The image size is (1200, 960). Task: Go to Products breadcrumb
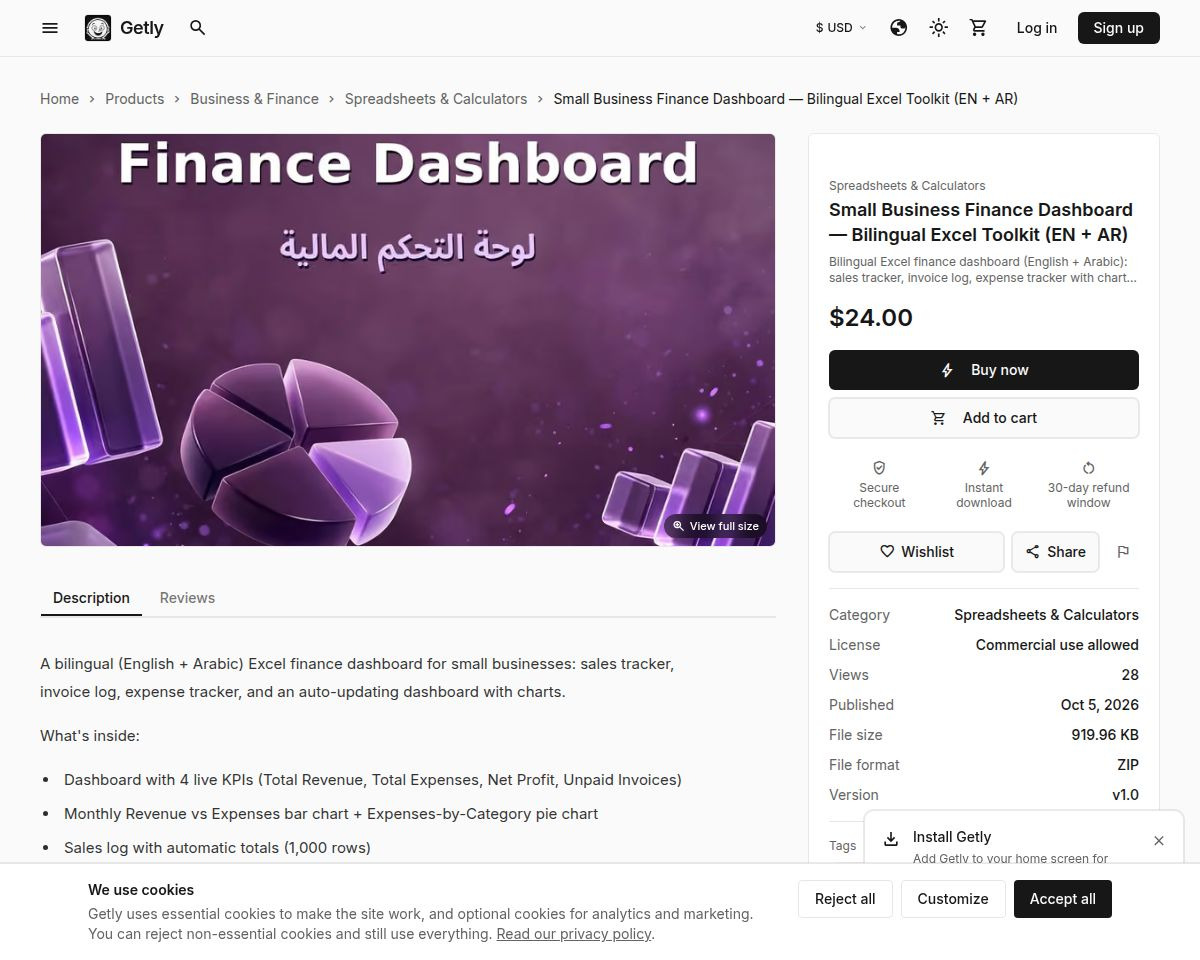(x=134, y=99)
